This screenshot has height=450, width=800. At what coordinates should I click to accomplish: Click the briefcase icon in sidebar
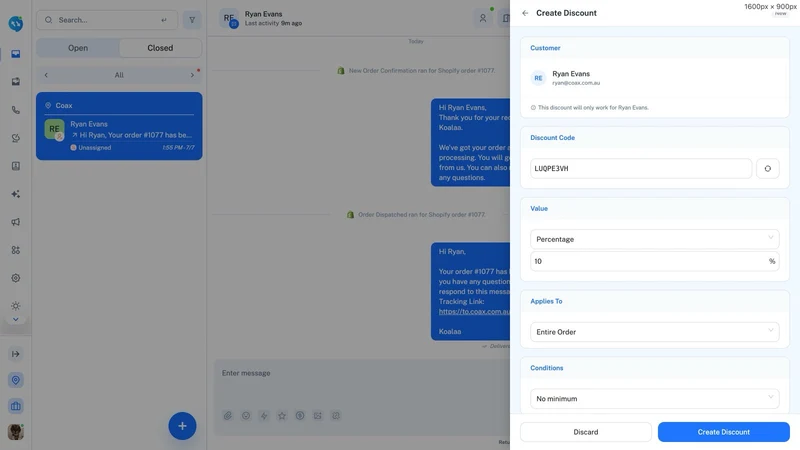16,406
